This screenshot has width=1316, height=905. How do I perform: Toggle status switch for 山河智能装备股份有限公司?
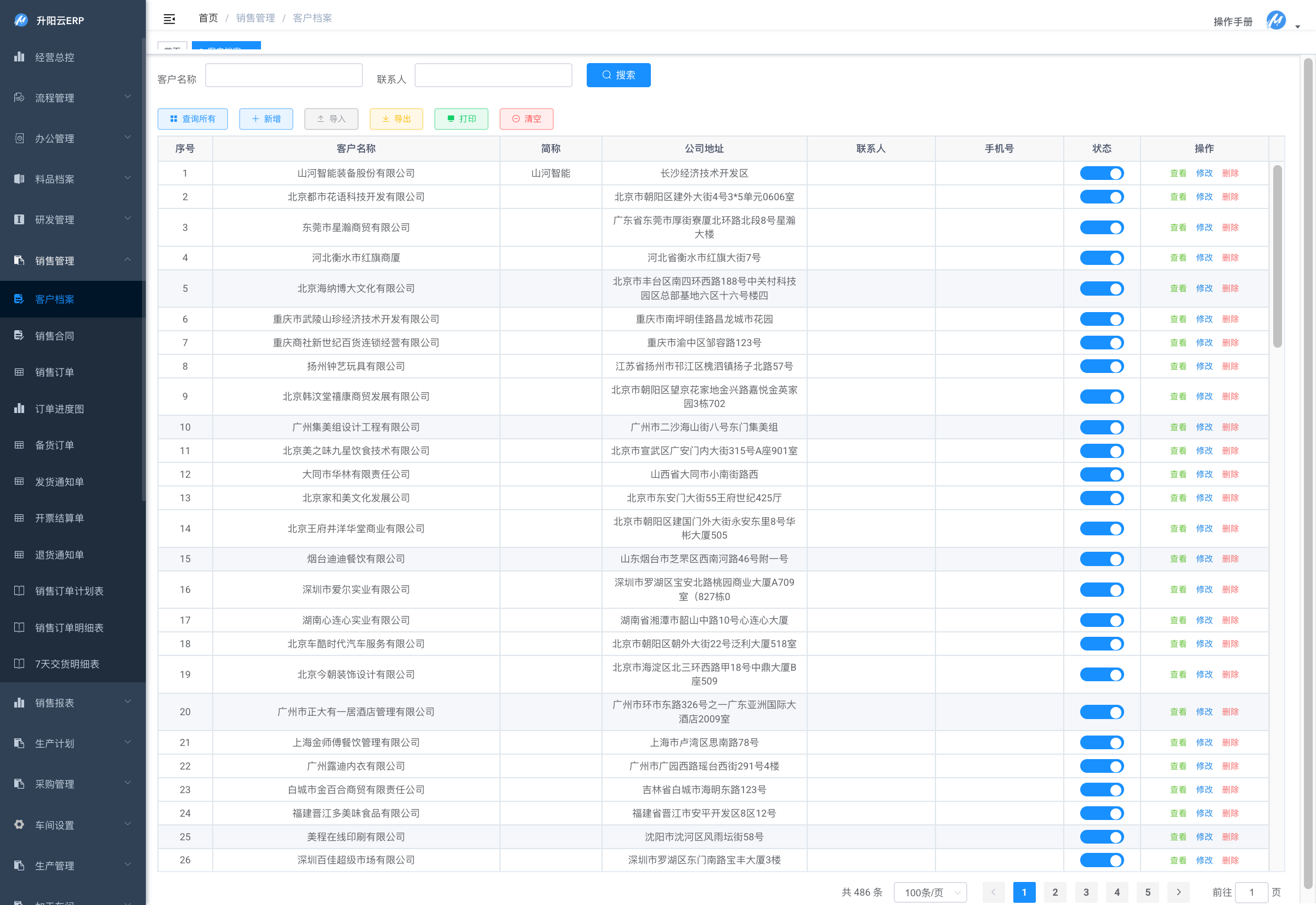(1101, 173)
